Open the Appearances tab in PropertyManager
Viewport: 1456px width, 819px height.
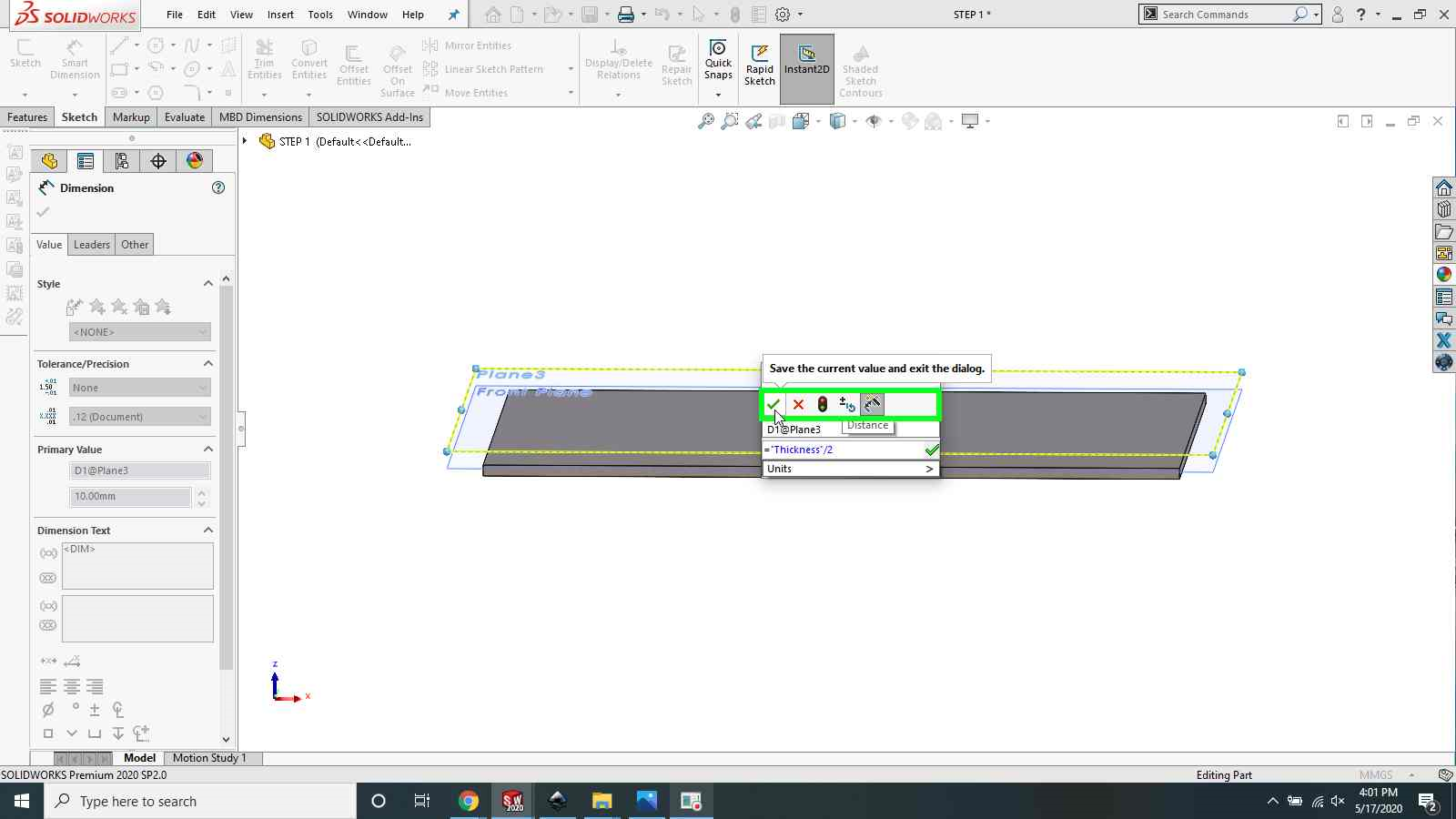coord(195,161)
